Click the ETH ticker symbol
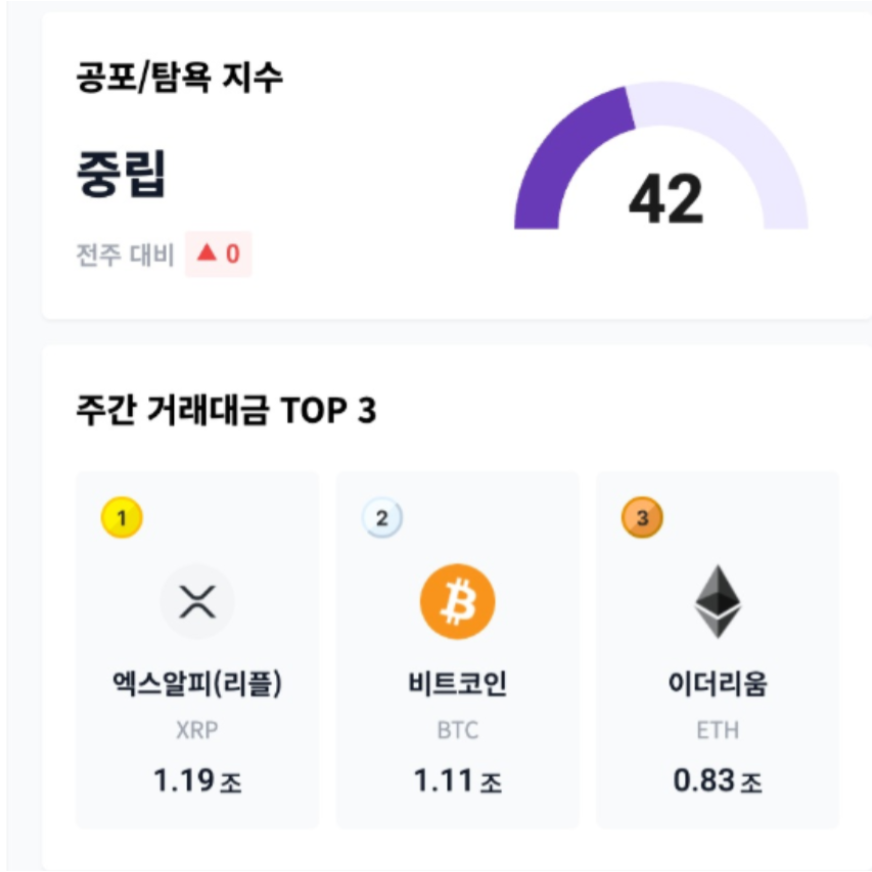872x872 pixels. [x=718, y=731]
